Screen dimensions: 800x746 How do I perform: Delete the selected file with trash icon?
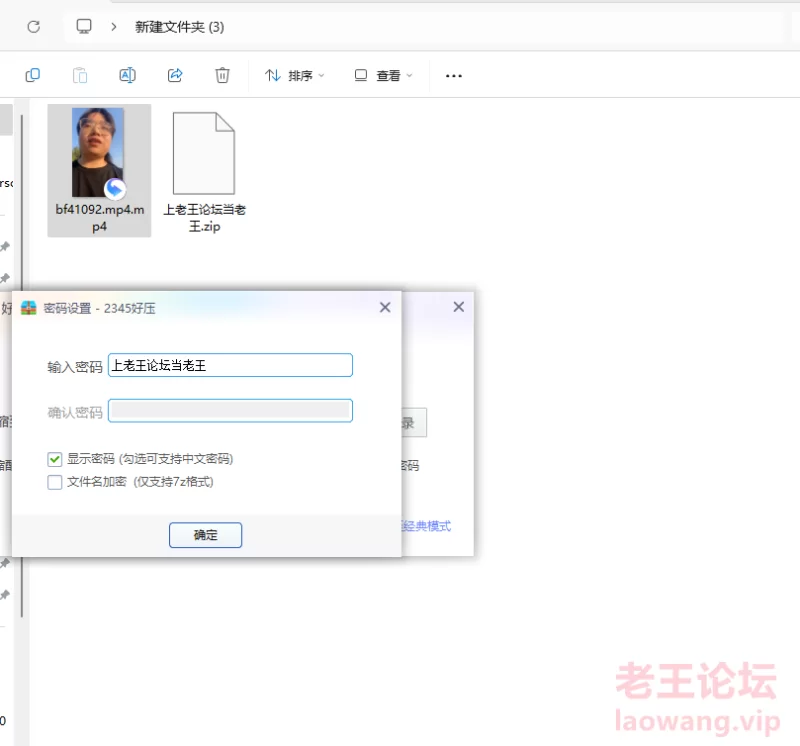click(x=222, y=75)
